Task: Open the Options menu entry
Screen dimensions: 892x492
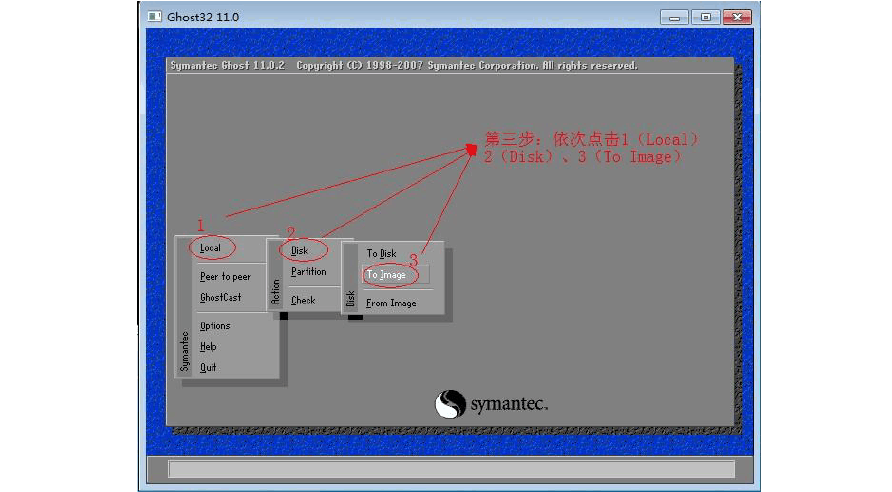Action: click(215, 326)
